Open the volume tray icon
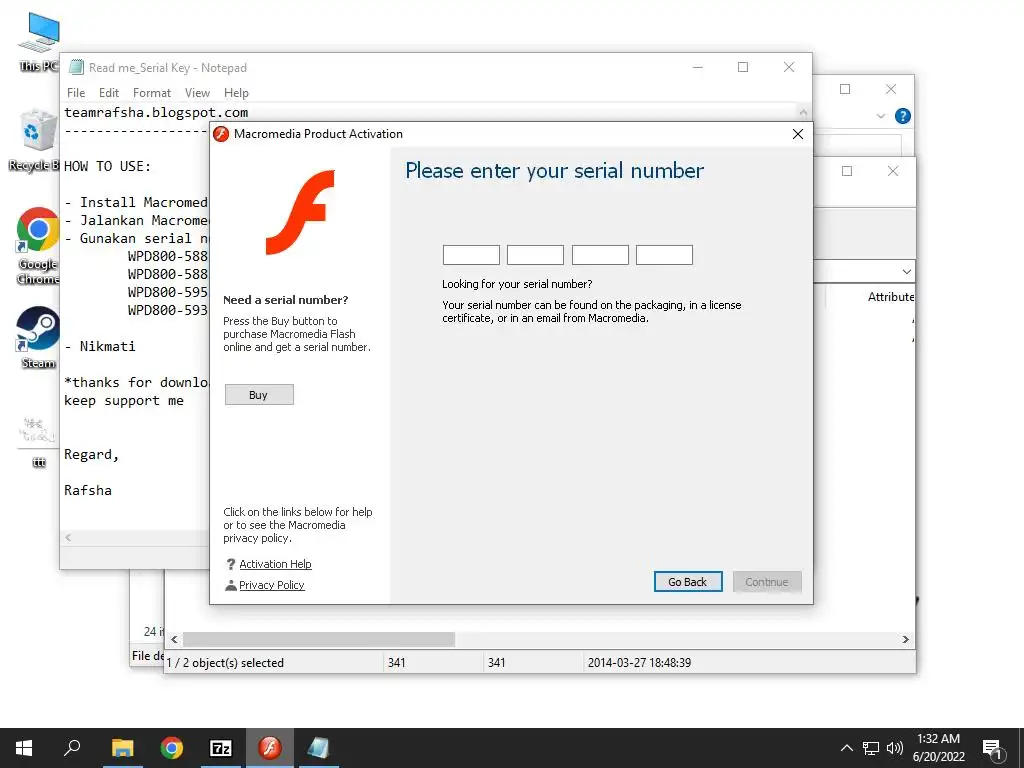 coord(894,748)
